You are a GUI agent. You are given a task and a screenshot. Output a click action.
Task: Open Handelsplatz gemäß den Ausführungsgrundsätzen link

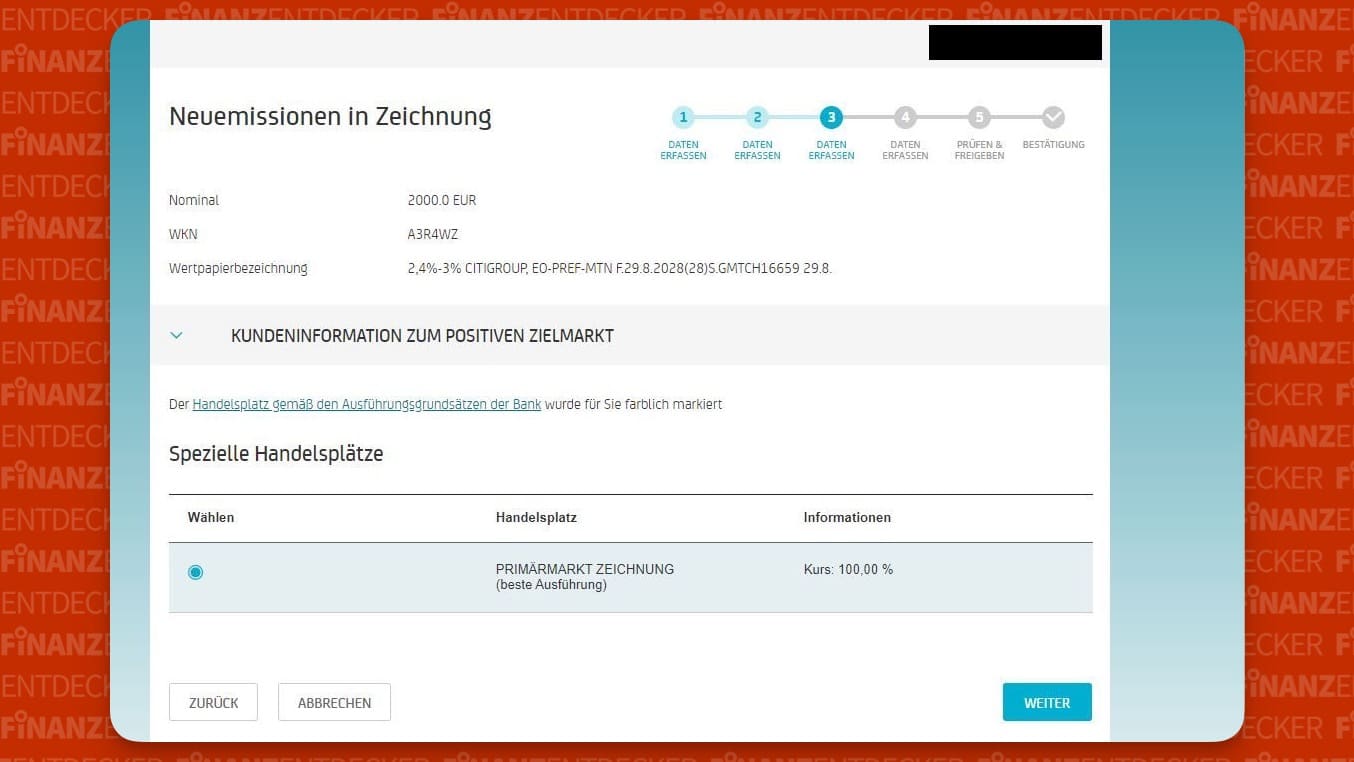(x=366, y=405)
